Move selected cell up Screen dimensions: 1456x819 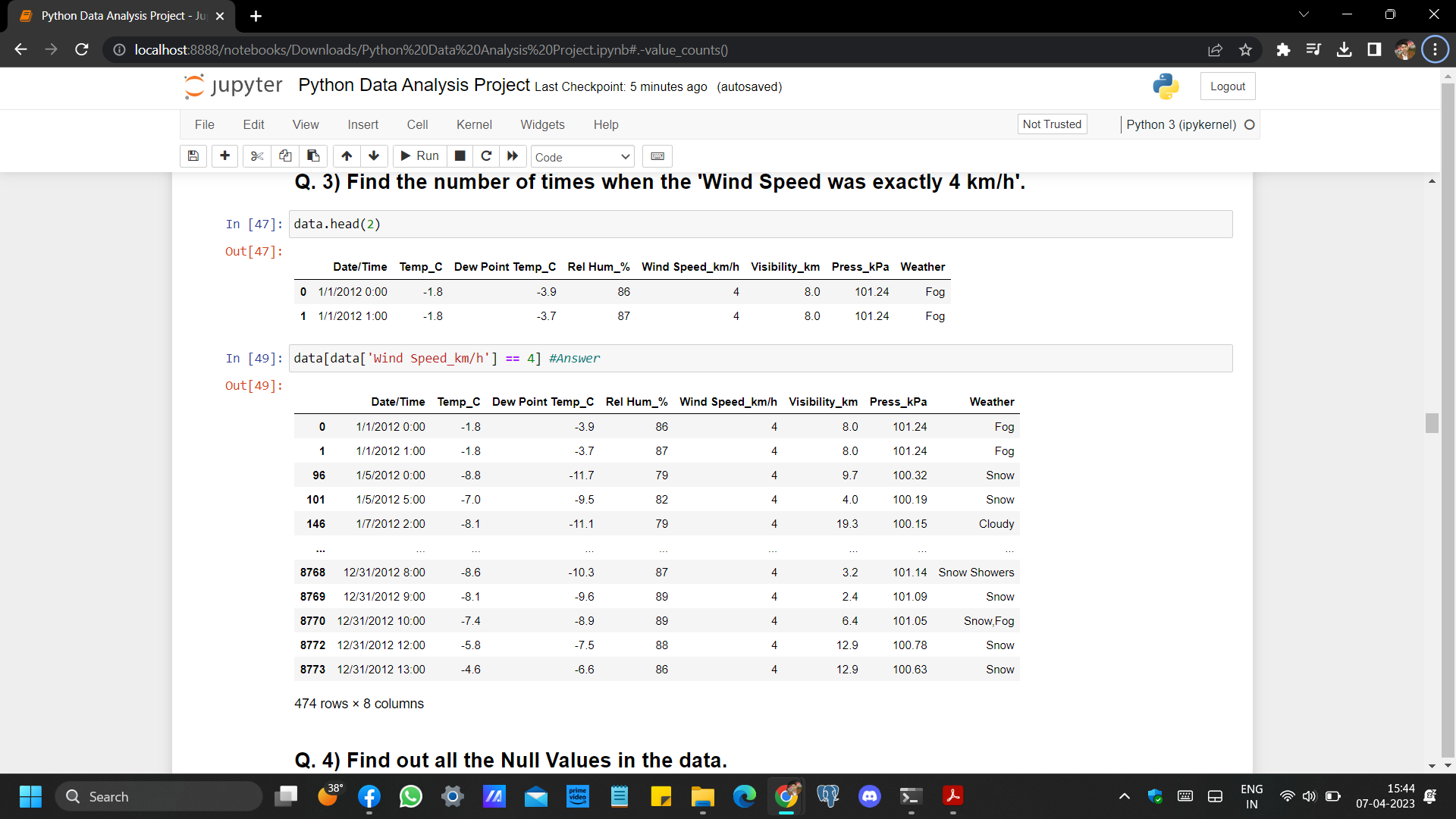[x=347, y=156]
